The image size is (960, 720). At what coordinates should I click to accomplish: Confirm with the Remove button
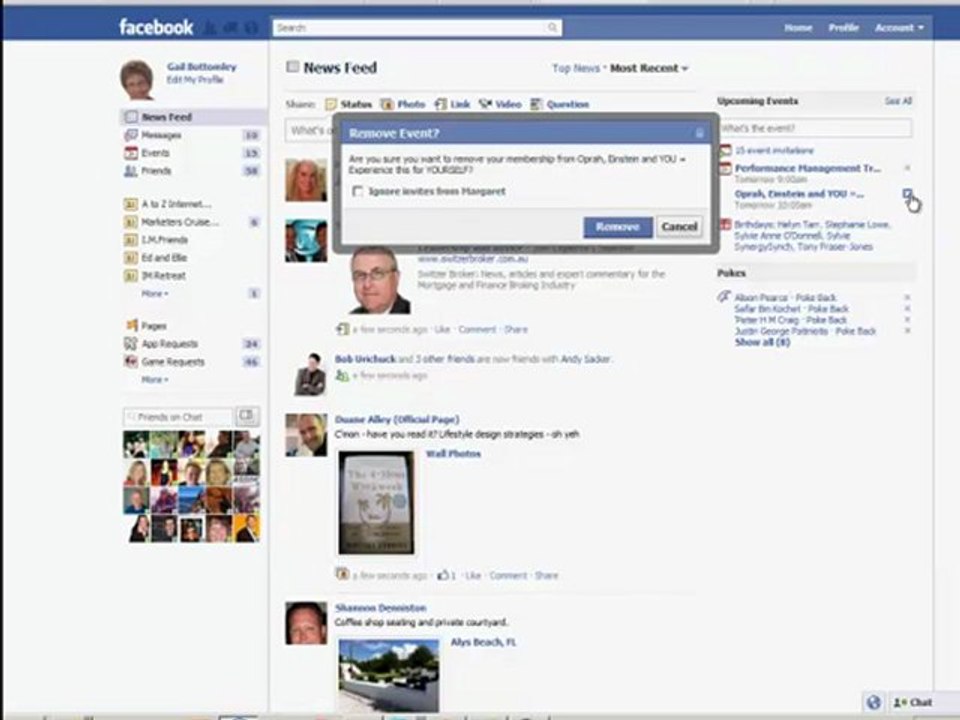618,227
